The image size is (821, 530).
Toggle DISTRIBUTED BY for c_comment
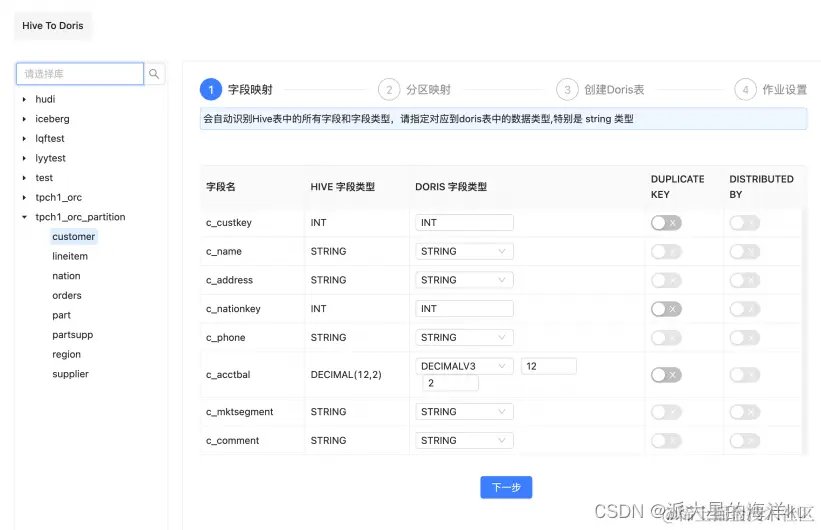[x=745, y=441]
